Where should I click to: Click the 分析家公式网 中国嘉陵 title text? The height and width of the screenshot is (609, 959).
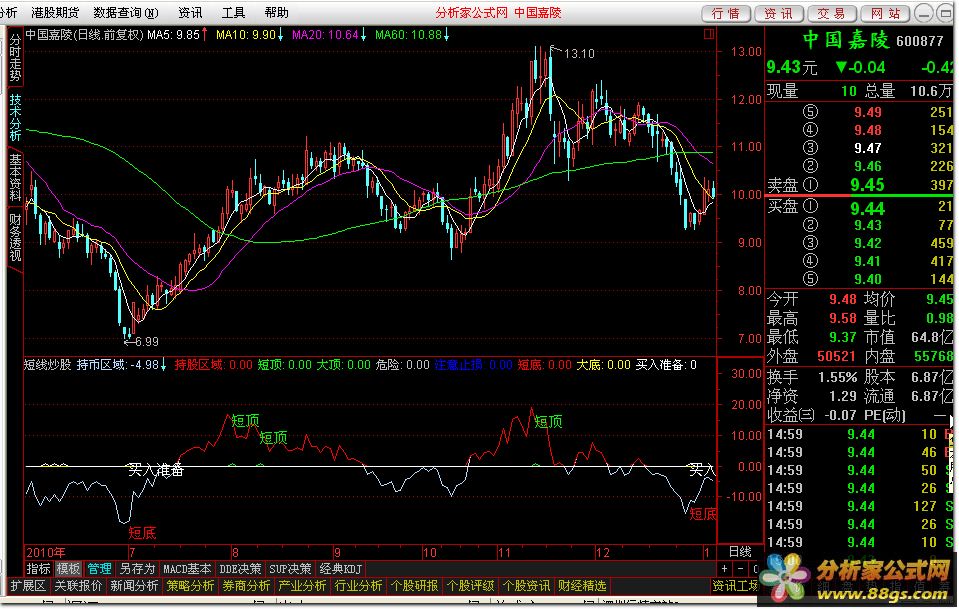click(498, 12)
